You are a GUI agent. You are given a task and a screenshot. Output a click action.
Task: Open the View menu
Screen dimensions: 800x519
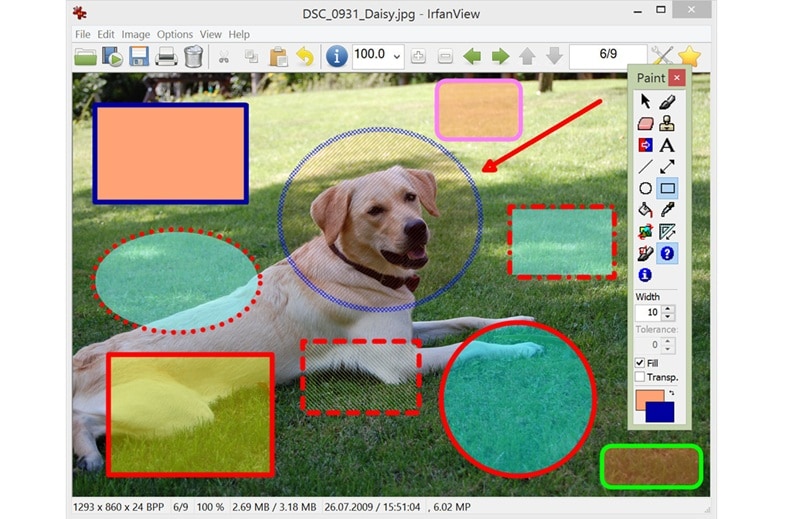(x=210, y=34)
